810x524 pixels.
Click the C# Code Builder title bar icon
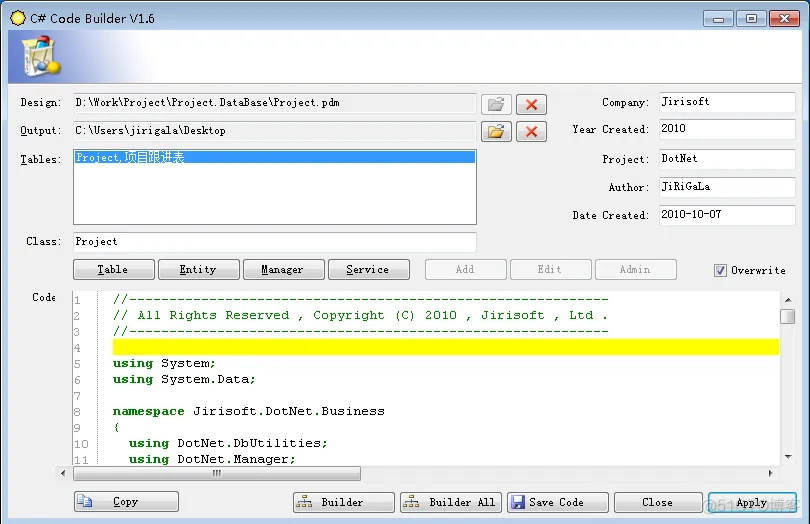[18, 18]
